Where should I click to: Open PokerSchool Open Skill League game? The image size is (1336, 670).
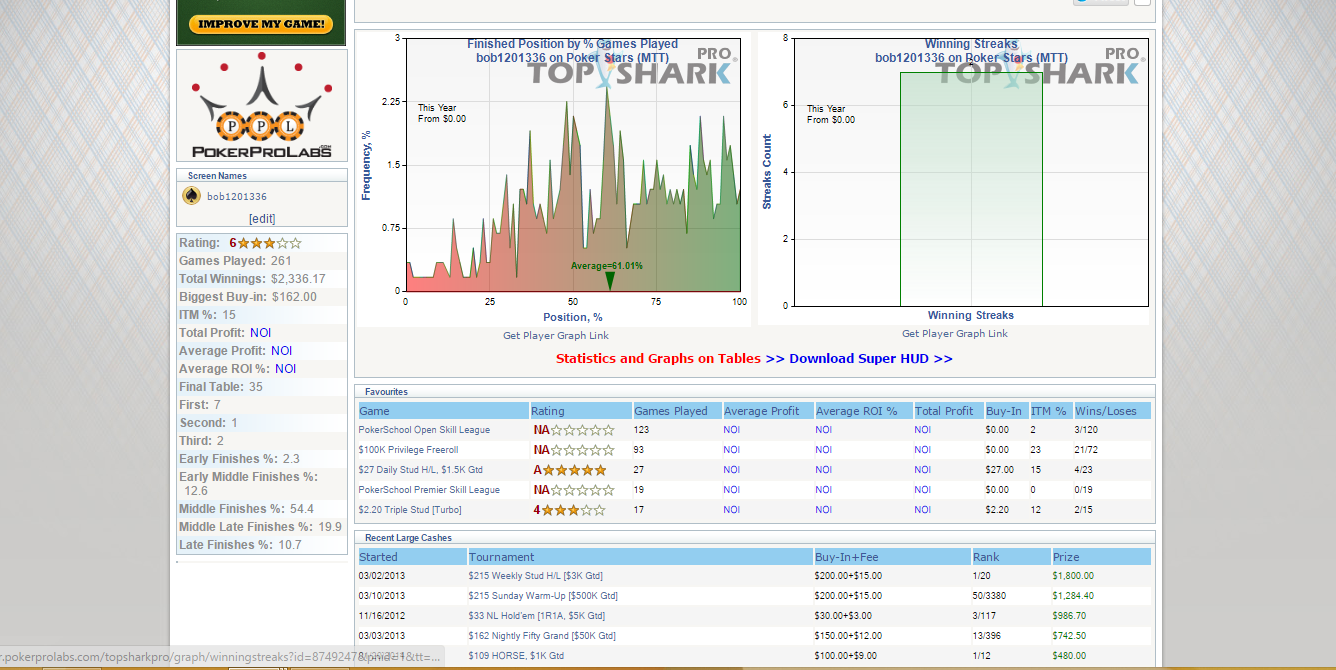click(424, 430)
